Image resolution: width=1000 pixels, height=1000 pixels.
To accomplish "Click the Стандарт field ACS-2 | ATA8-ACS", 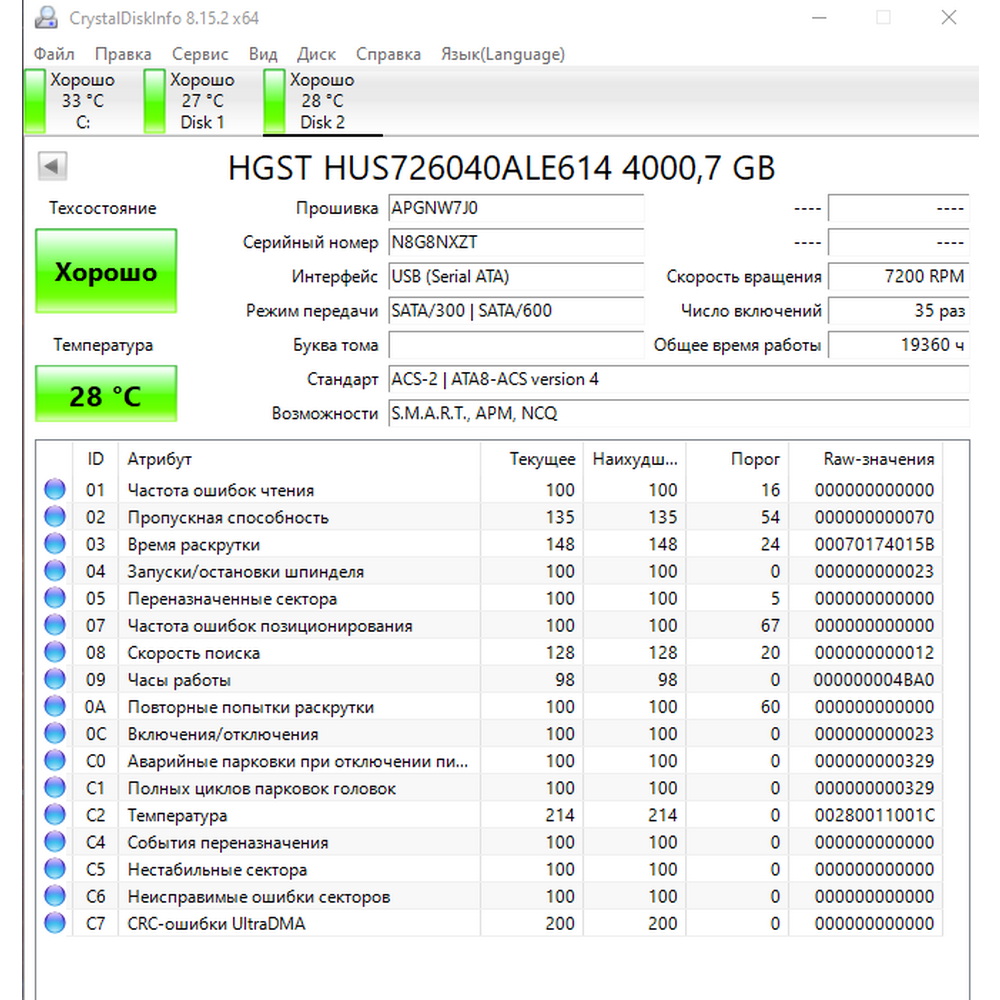I will [x=679, y=379].
